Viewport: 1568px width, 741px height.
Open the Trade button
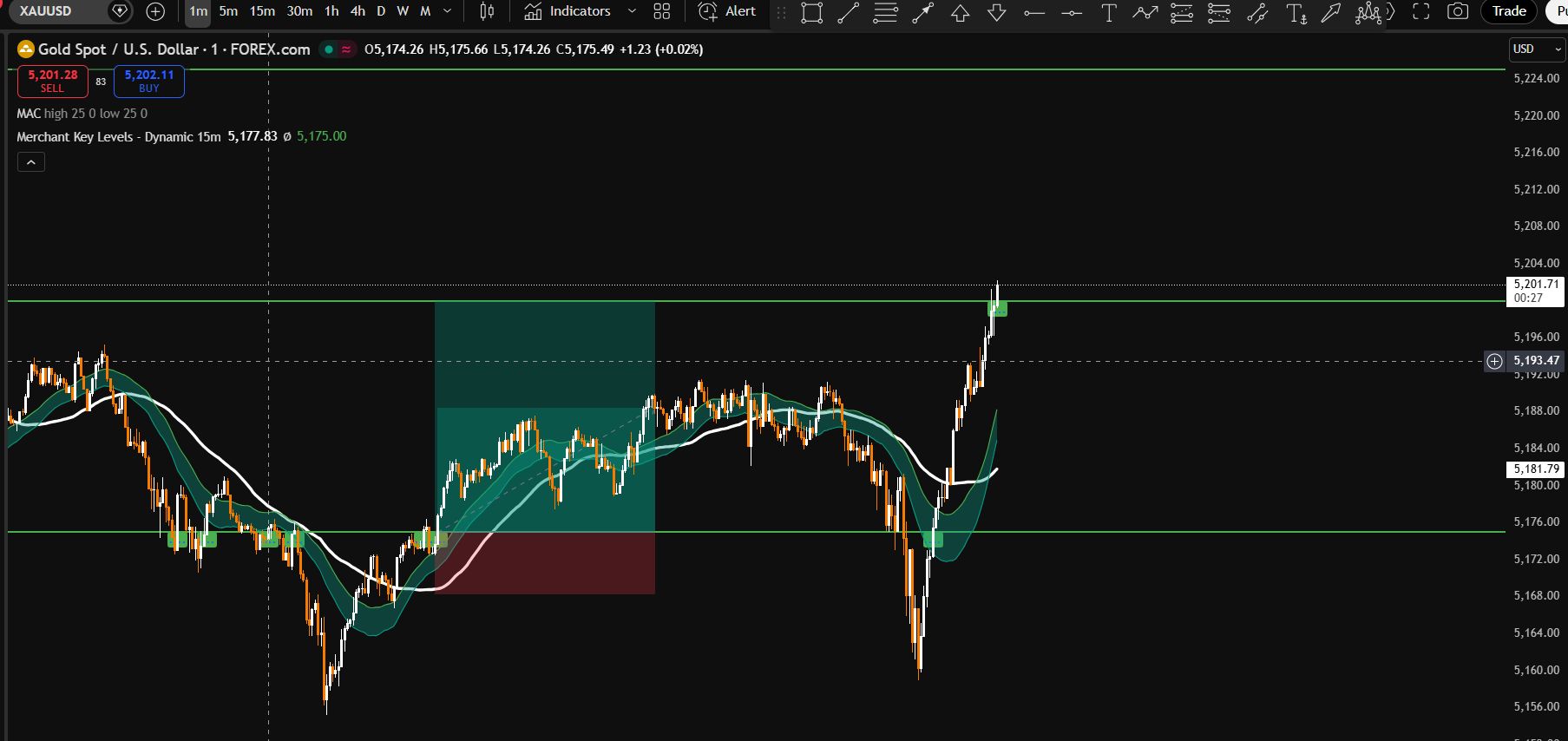(1509, 11)
